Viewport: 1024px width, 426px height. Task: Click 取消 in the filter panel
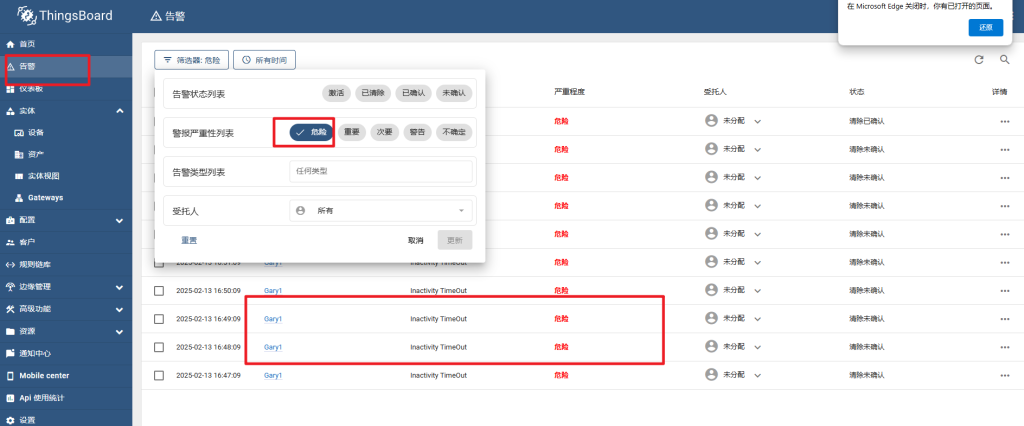tap(415, 240)
